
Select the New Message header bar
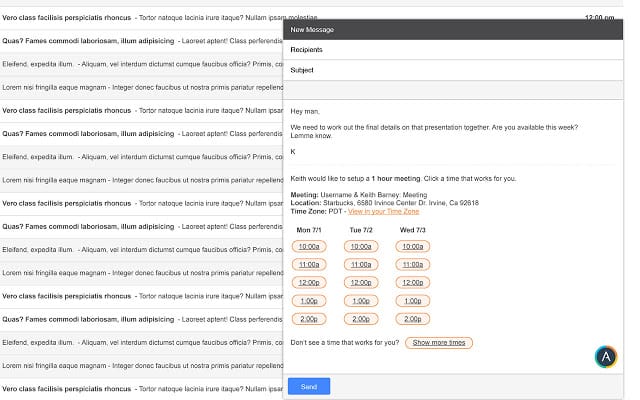[x=453, y=29]
